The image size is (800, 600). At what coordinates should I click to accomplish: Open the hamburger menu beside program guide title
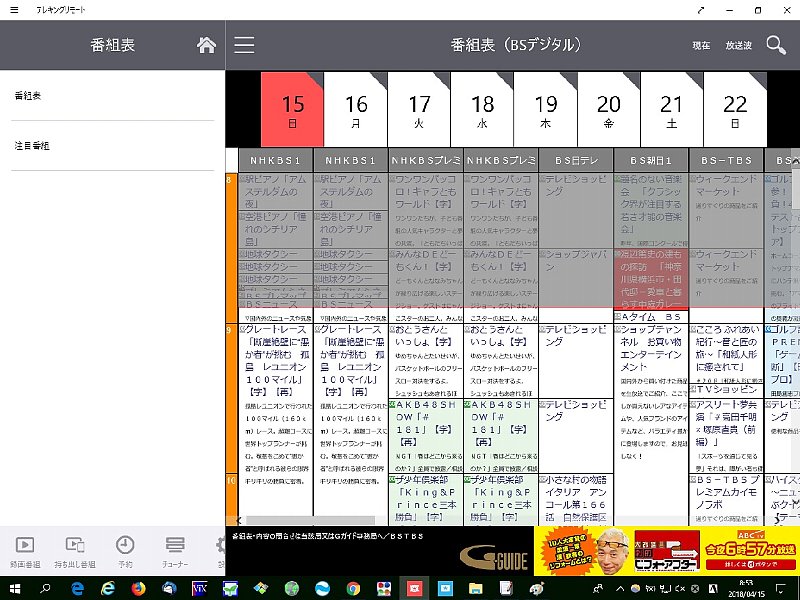click(x=244, y=45)
